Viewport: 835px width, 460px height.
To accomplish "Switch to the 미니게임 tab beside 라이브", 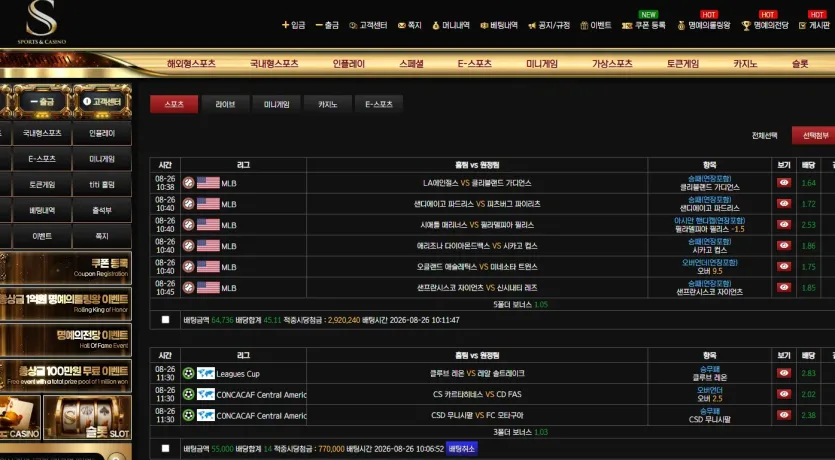I will coord(277,104).
